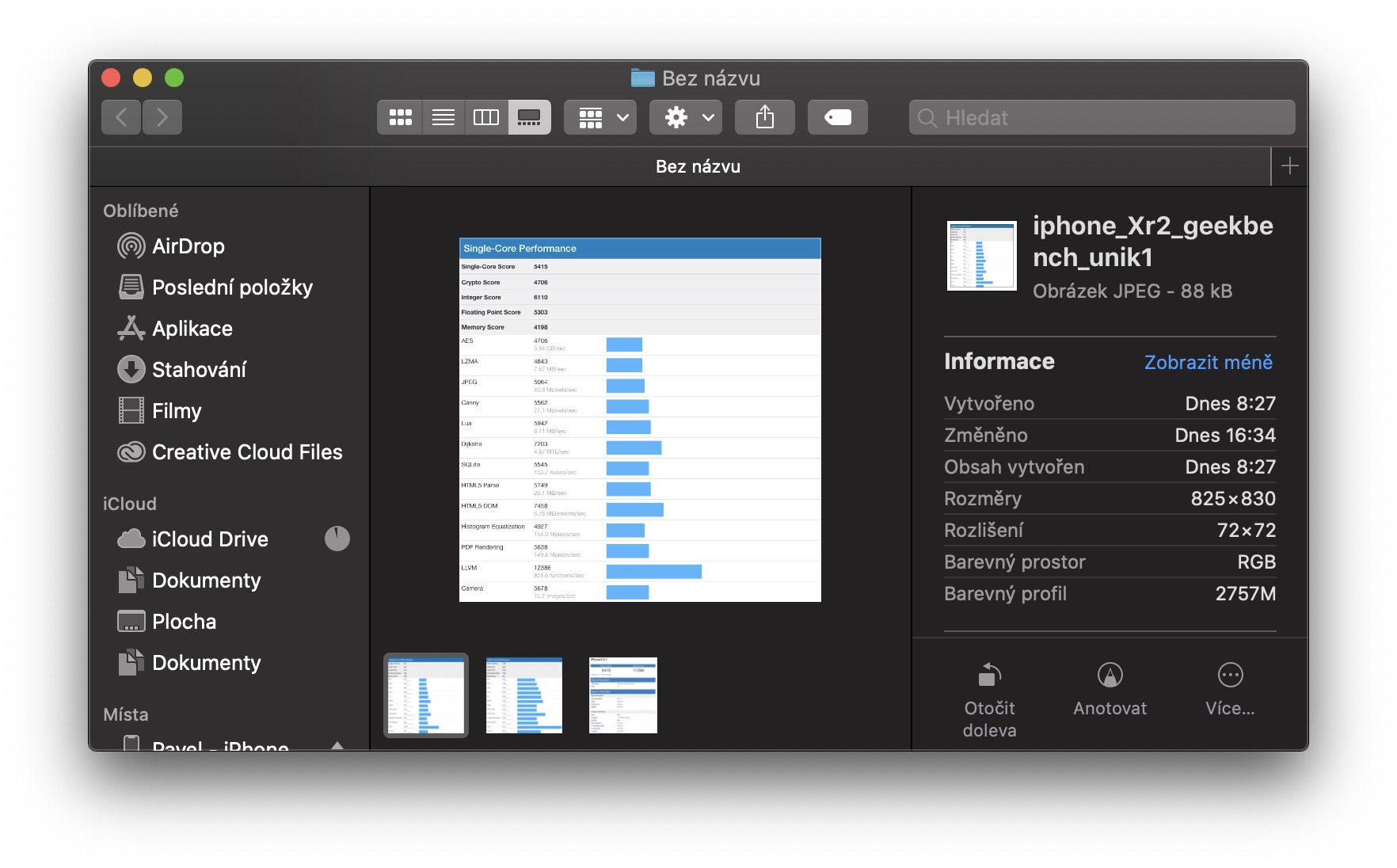
Task: Add a new tab with plus button
Action: coord(1290,166)
